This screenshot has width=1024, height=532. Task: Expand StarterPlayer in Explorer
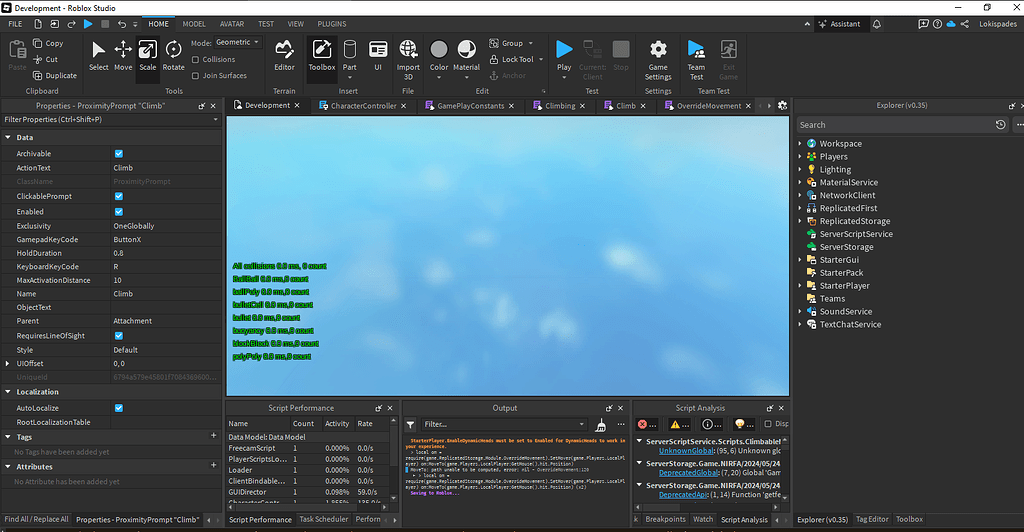800,286
